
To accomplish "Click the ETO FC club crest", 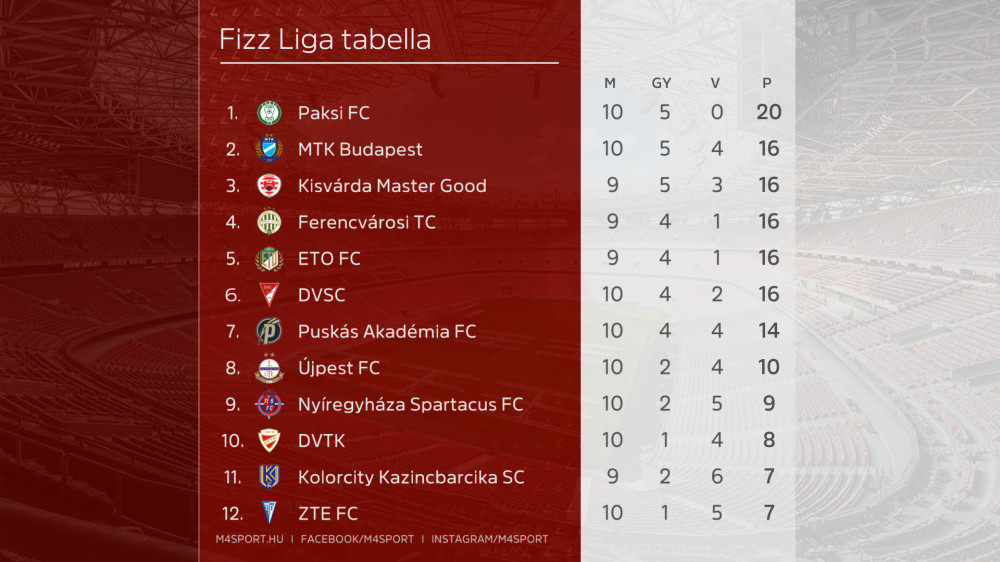I will [269, 258].
